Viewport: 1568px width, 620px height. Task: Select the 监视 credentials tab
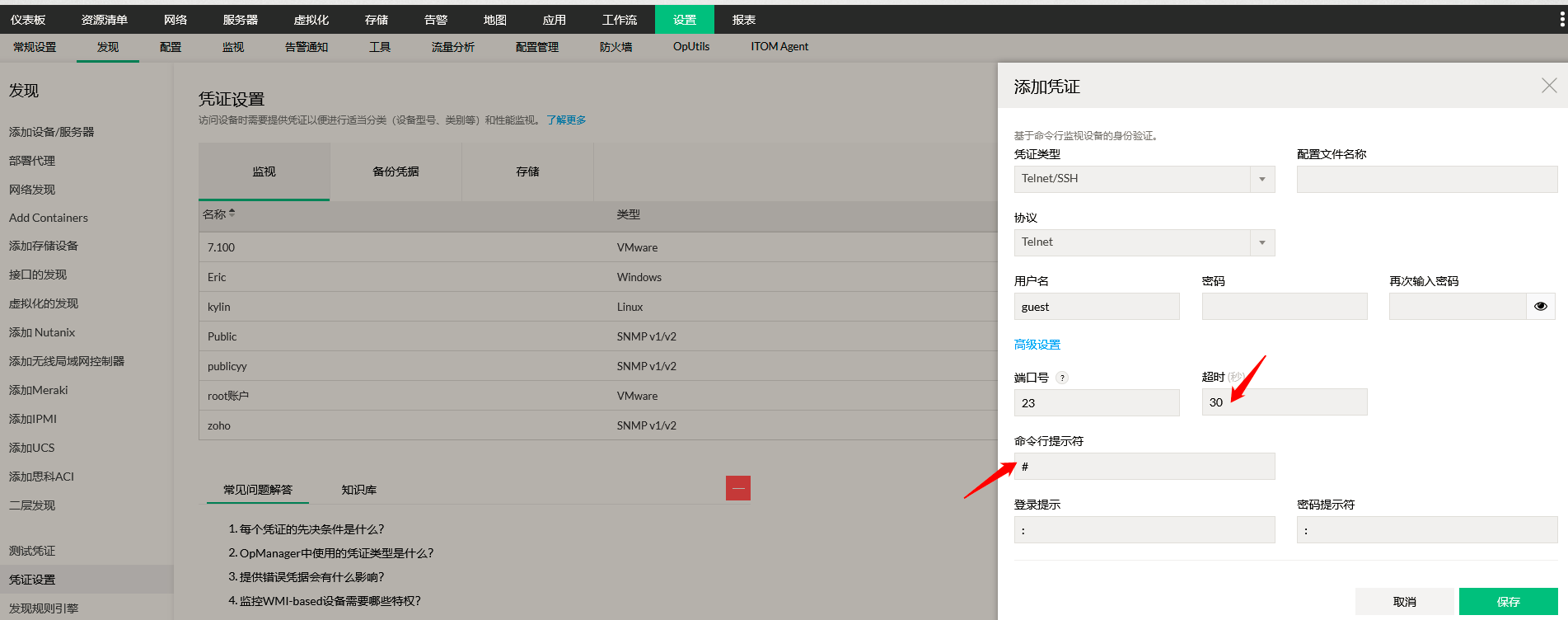pos(264,171)
